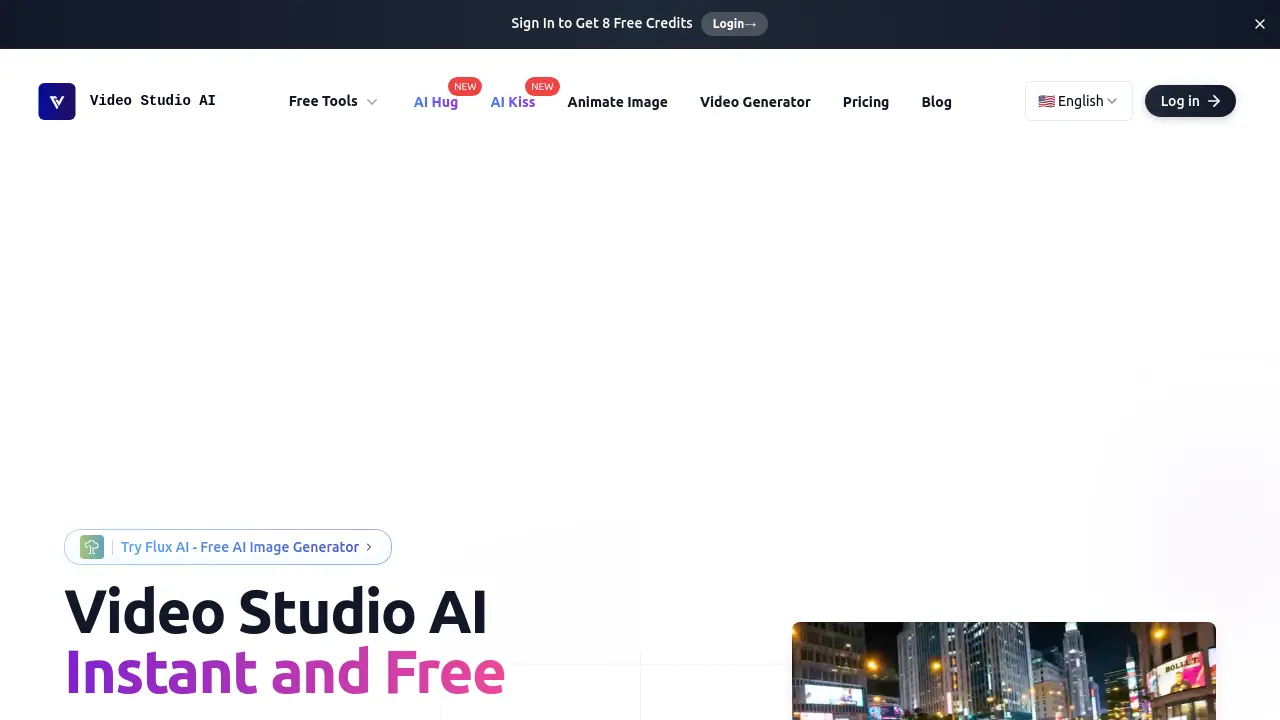This screenshot has width=1280, height=720.
Task: Click the city night scene thumbnail
Action: click(1004, 671)
